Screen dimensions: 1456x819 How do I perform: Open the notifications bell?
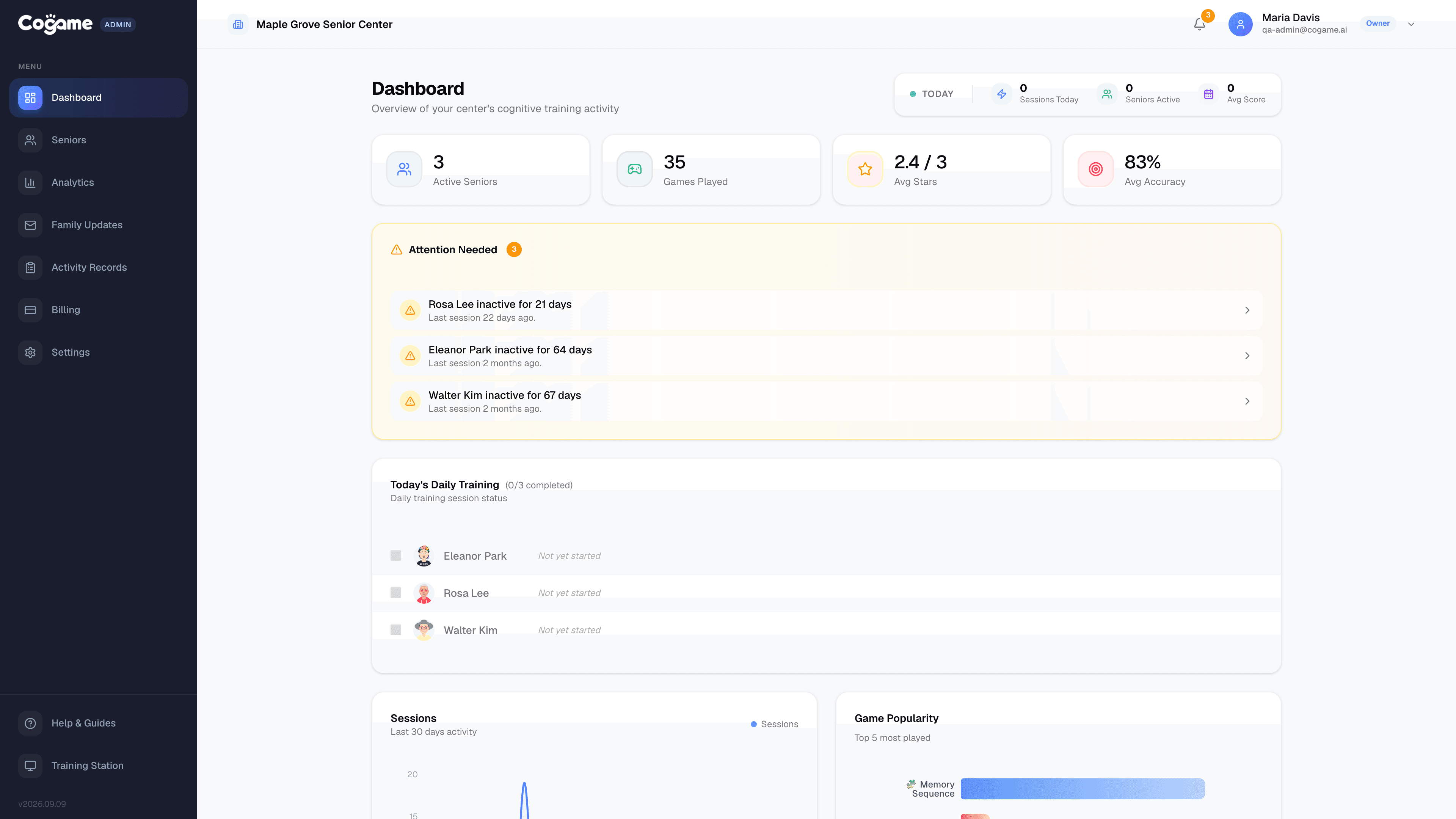[x=1199, y=24]
